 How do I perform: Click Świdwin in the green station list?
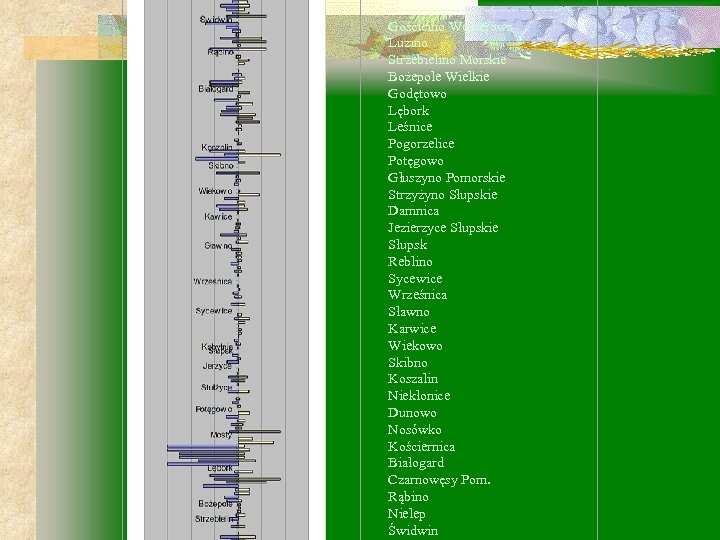tap(413, 531)
